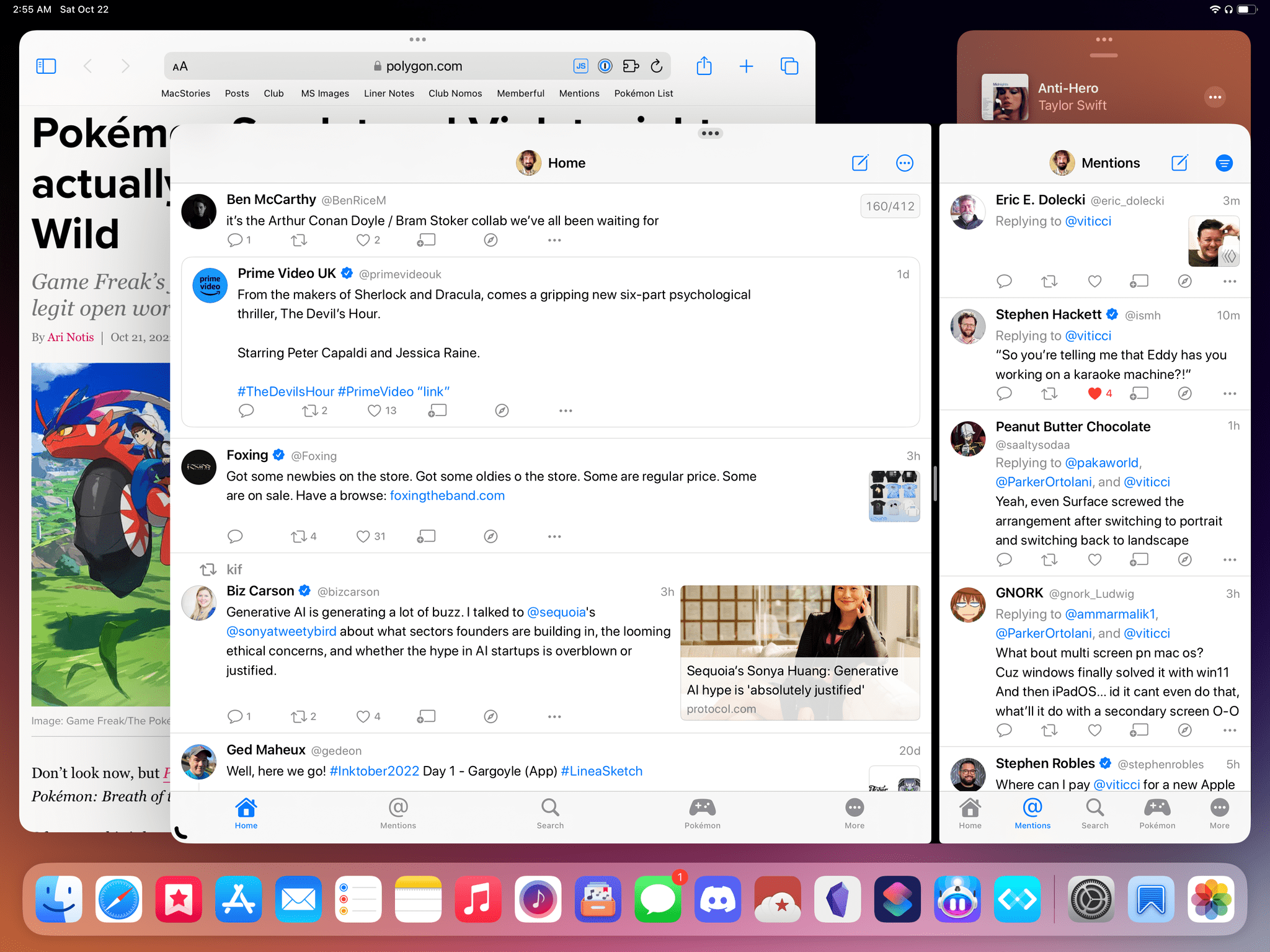This screenshot has width=1270, height=952.
Task: Compose new tweet in Home window
Action: click(x=860, y=163)
